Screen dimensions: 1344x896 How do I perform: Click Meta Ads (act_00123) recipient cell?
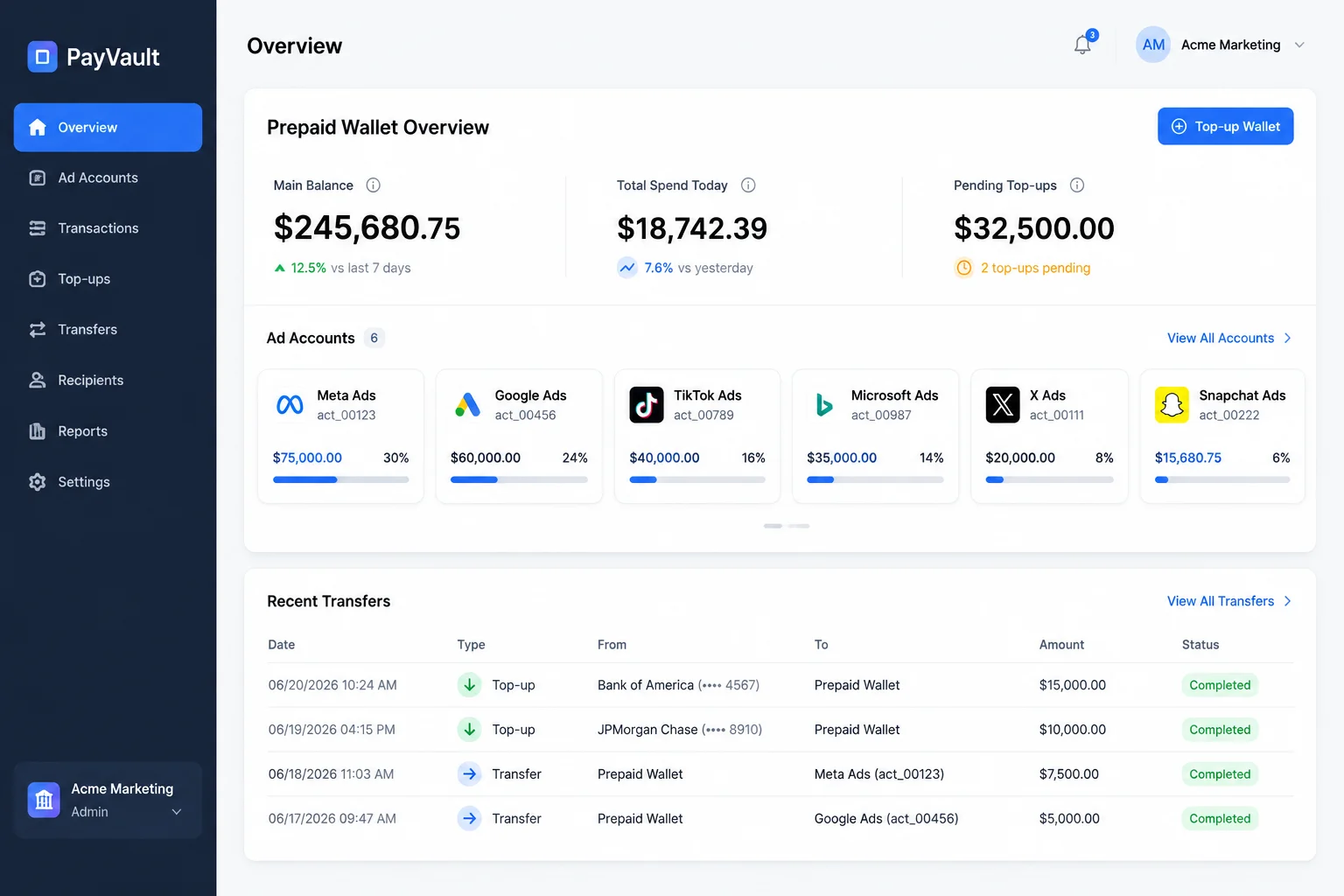click(879, 774)
